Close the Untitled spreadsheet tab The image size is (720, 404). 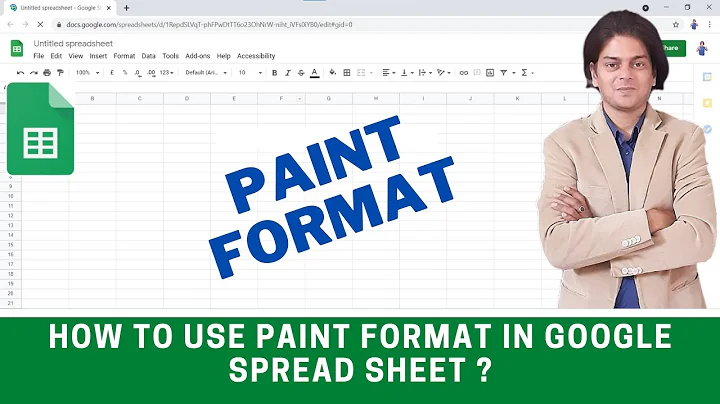109,8
